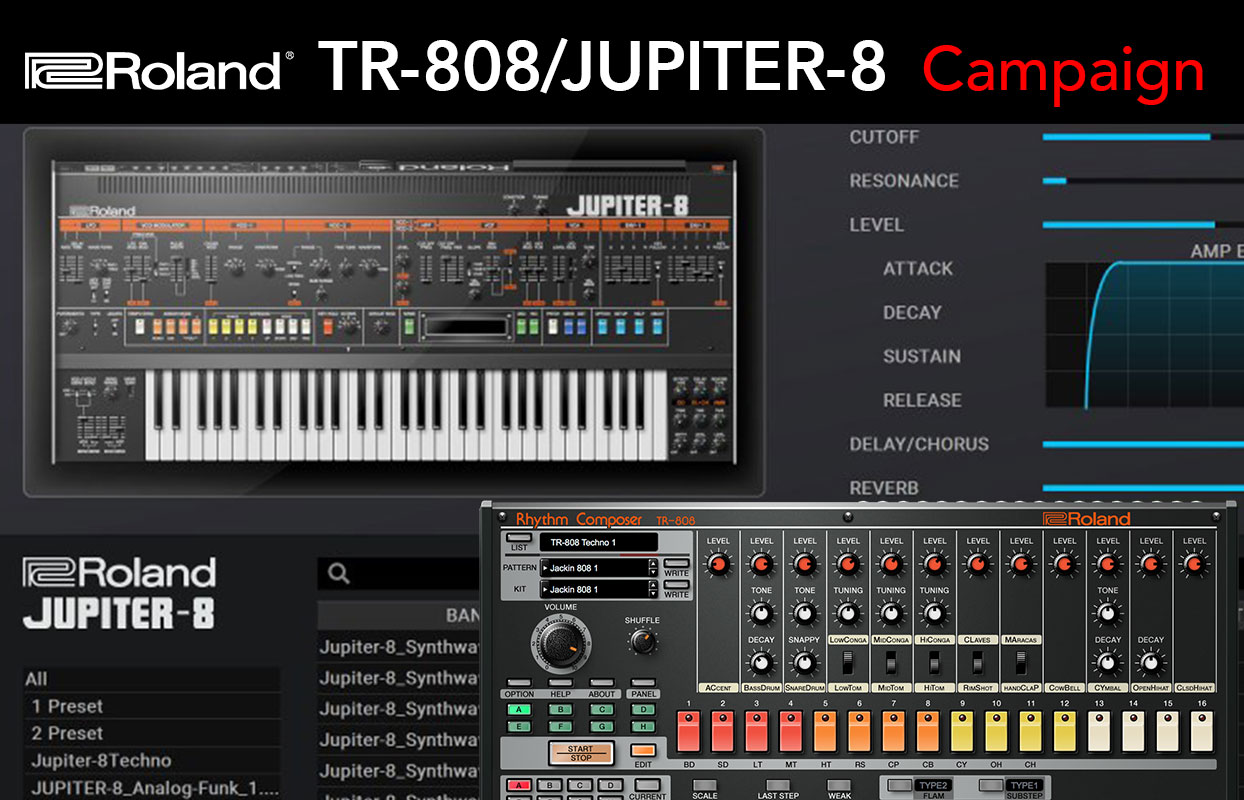Click the SnareDrum SNAPPY knob

(804, 662)
